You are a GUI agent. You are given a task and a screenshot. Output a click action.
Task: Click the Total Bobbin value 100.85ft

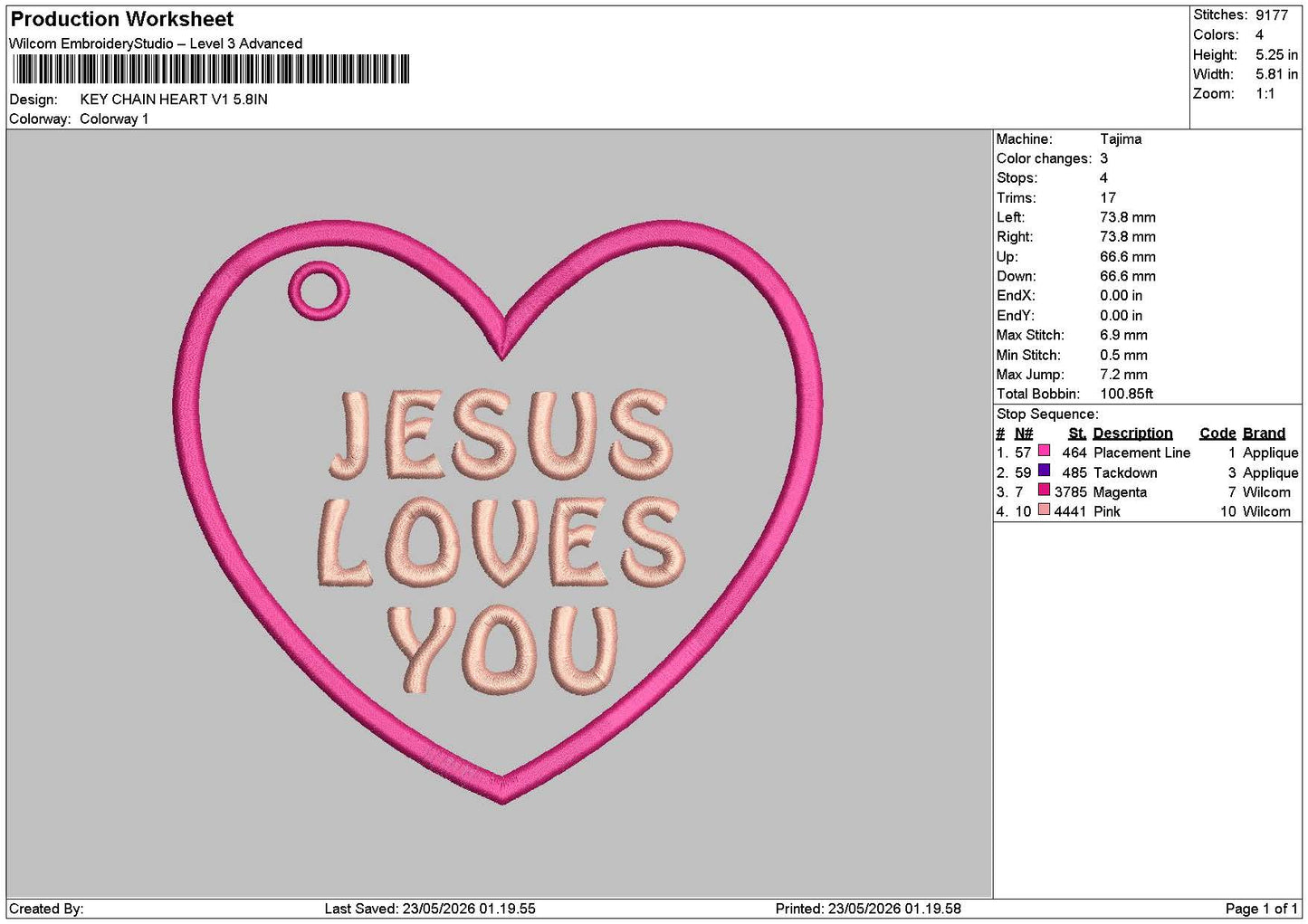click(x=1126, y=395)
